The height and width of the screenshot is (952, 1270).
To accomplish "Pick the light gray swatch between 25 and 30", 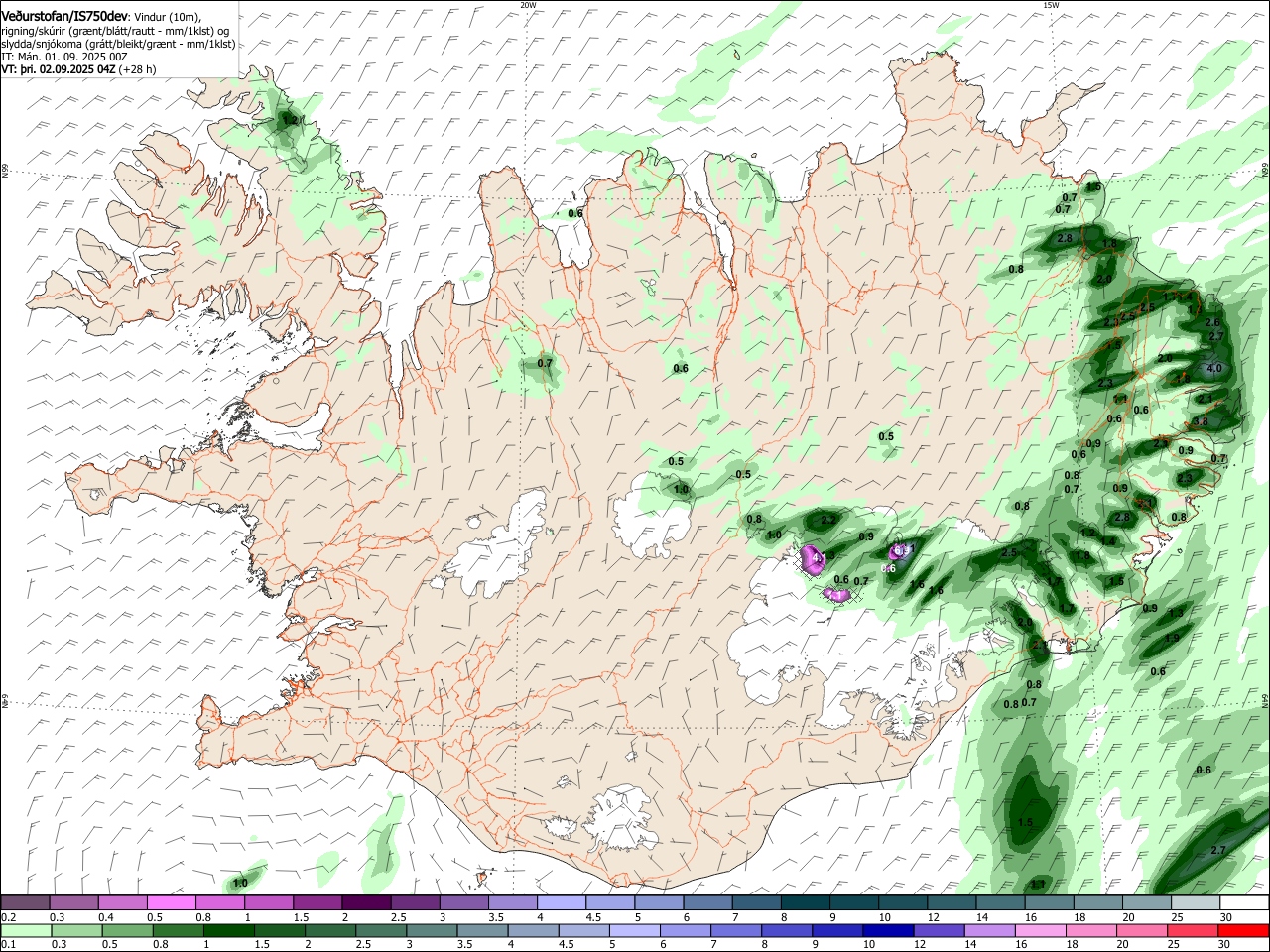I will pos(1196,902).
